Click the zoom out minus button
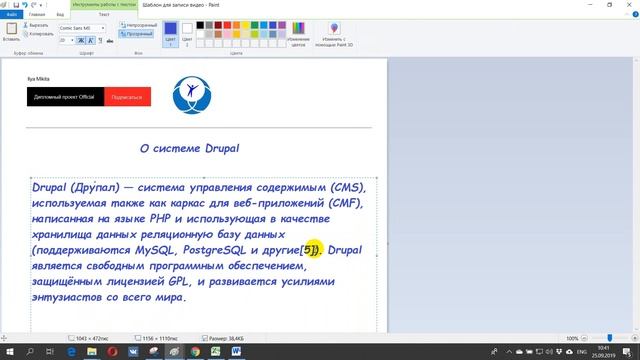The height and width of the screenshot is (360, 640). click(x=584, y=338)
